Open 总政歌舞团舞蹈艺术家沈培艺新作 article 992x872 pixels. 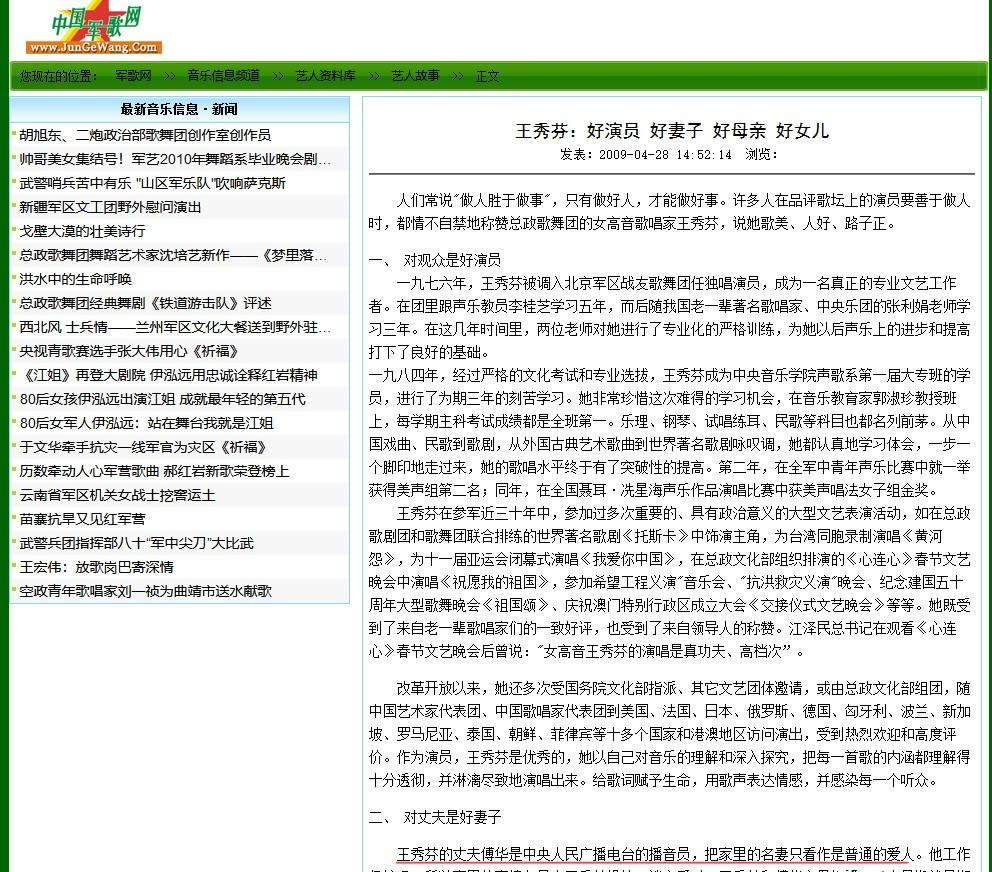pos(173,255)
